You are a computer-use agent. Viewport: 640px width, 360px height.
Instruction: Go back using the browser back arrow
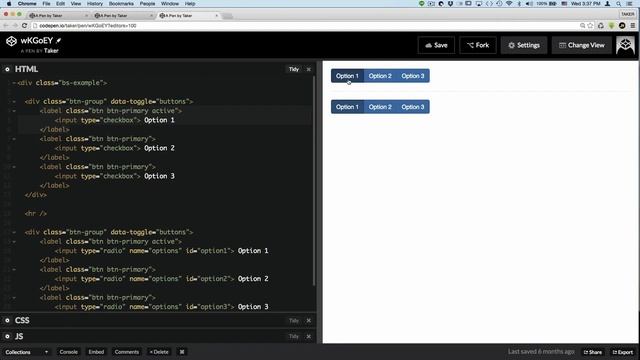[x=6, y=26]
